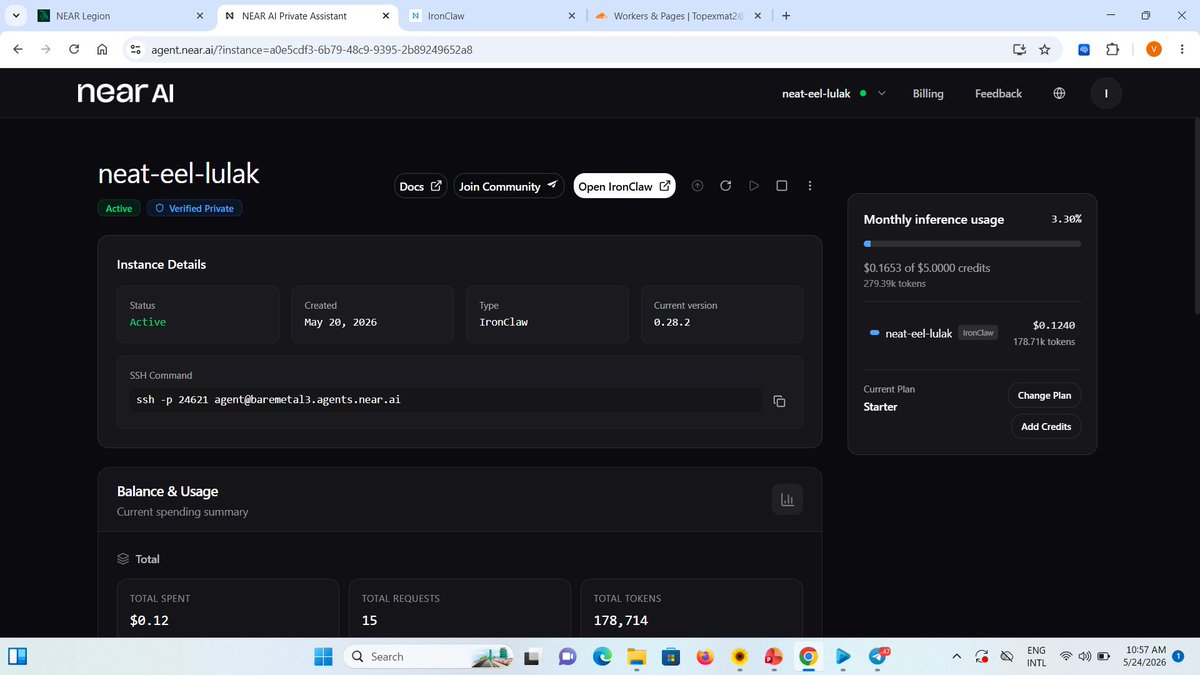Start the instance with the play icon
1200x675 pixels.
point(754,186)
